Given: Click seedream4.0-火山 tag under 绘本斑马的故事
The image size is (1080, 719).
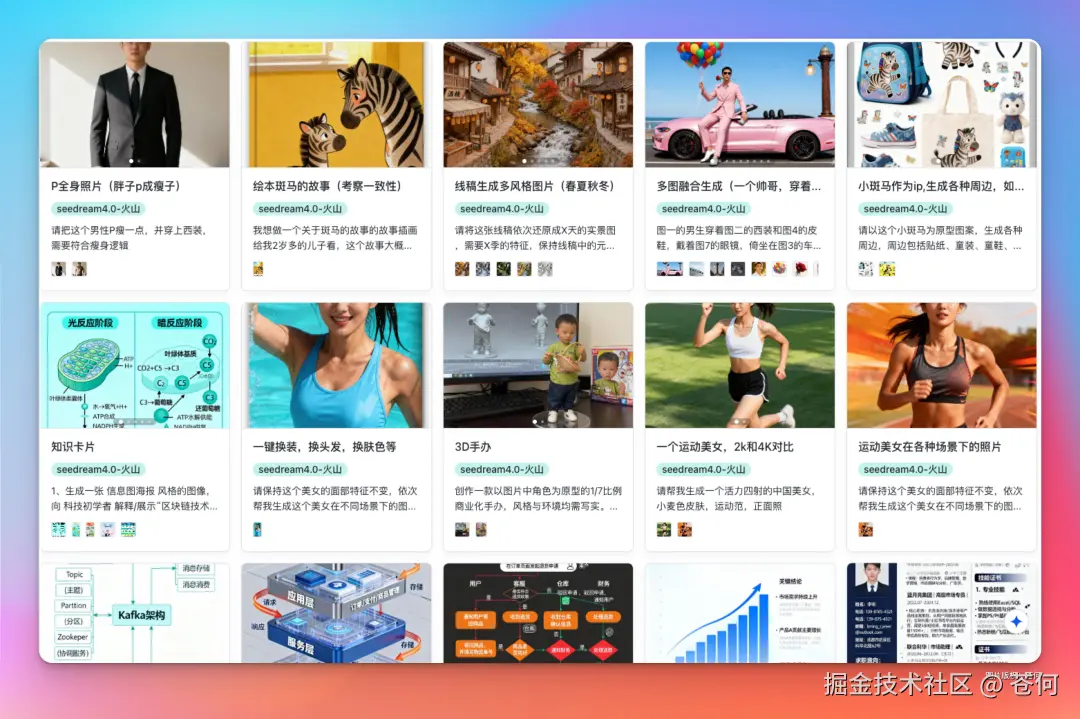Looking at the screenshot, I should 300,209.
